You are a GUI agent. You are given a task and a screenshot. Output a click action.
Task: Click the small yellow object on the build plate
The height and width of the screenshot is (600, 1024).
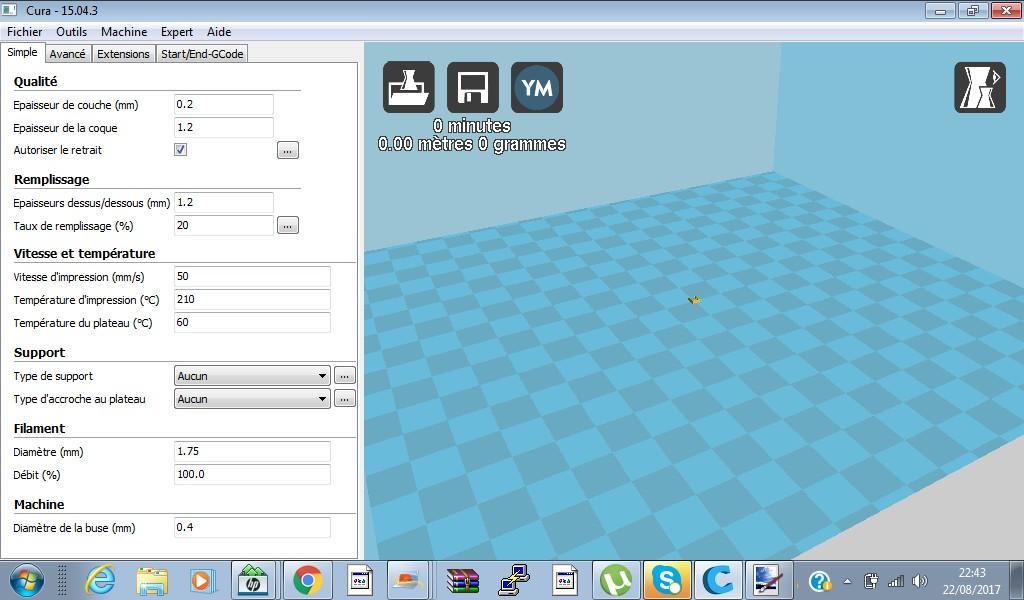pyautogui.click(x=694, y=300)
